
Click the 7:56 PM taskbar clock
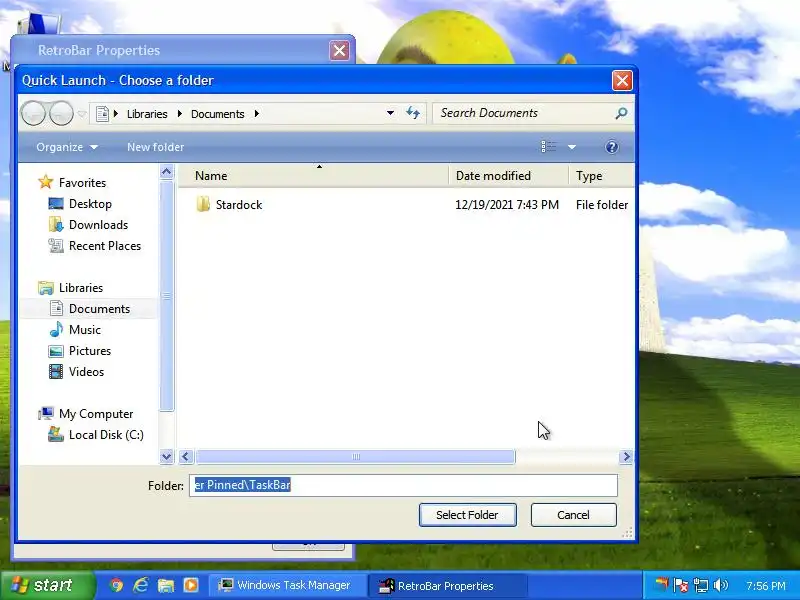pos(765,586)
